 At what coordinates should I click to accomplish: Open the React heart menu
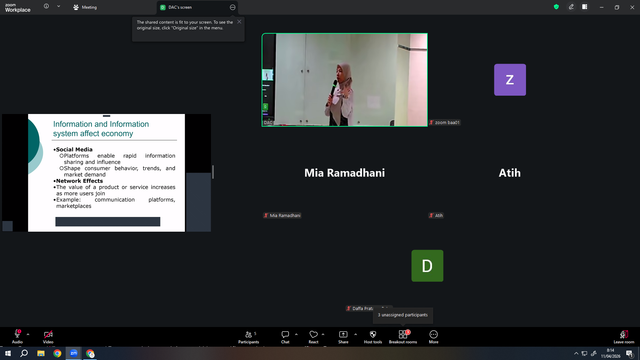[x=313, y=337]
